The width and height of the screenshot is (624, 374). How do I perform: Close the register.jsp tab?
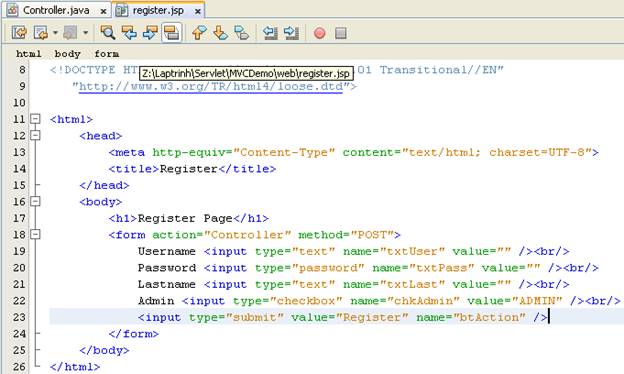197,12
